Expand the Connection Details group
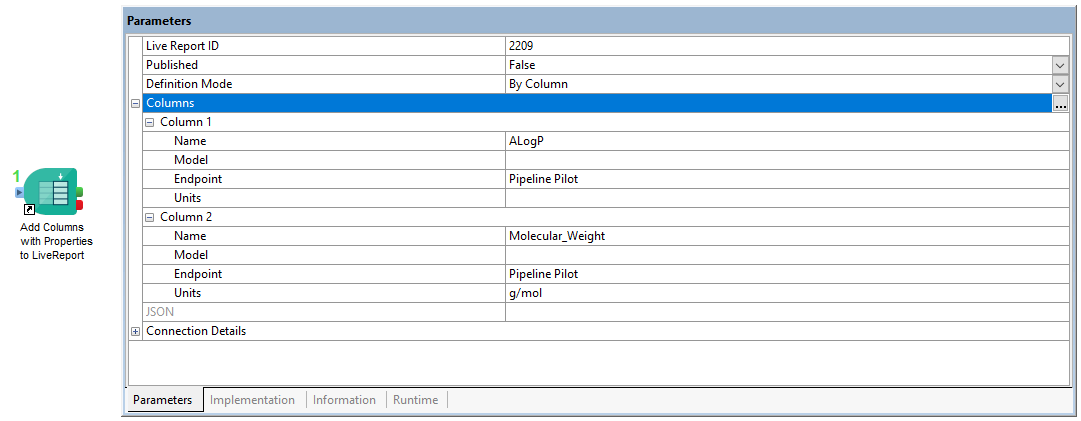1081x421 pixels. 135,331
